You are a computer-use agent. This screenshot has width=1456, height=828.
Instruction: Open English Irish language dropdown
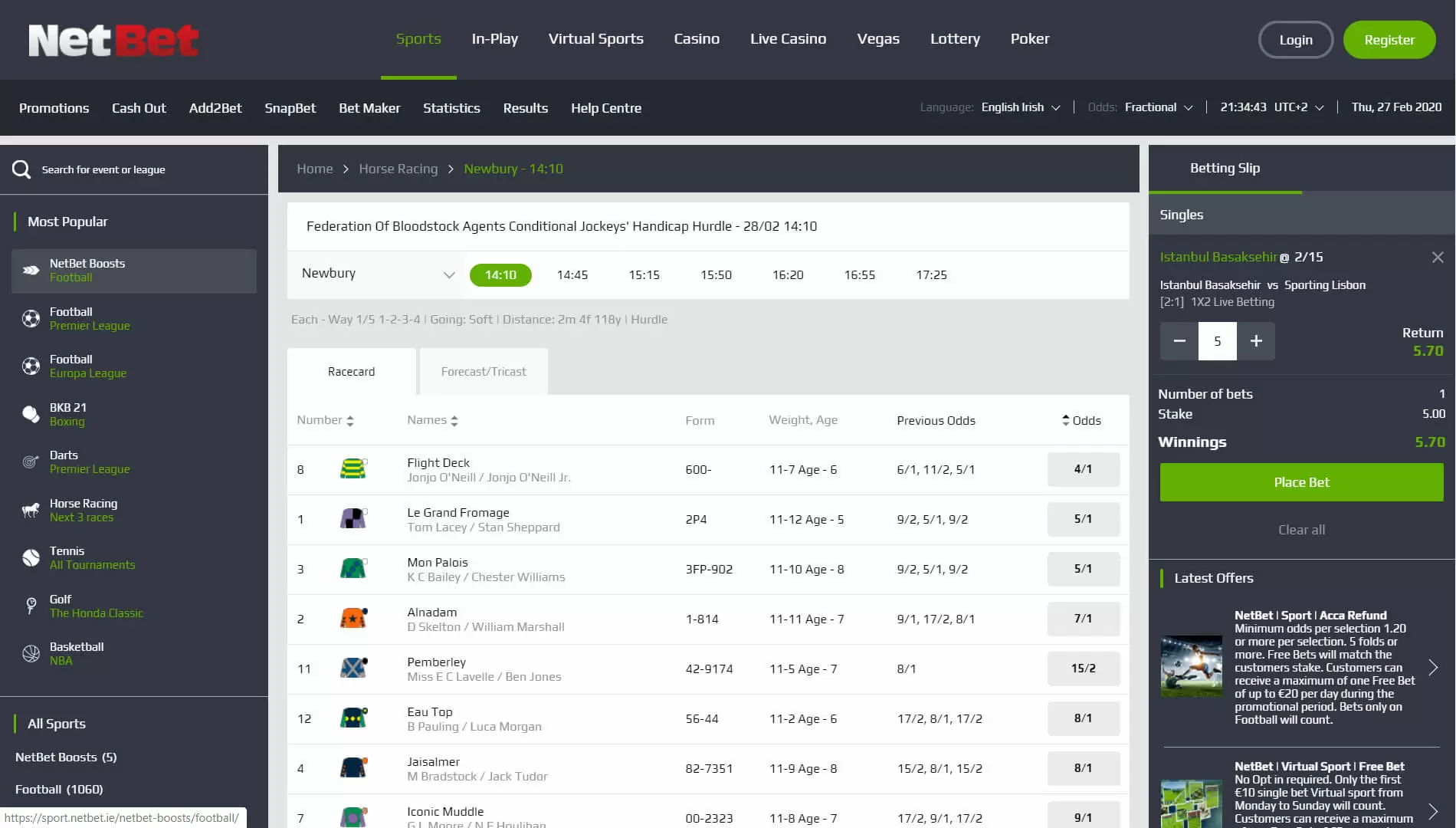pyautogui.click(x=1020, y=107)
